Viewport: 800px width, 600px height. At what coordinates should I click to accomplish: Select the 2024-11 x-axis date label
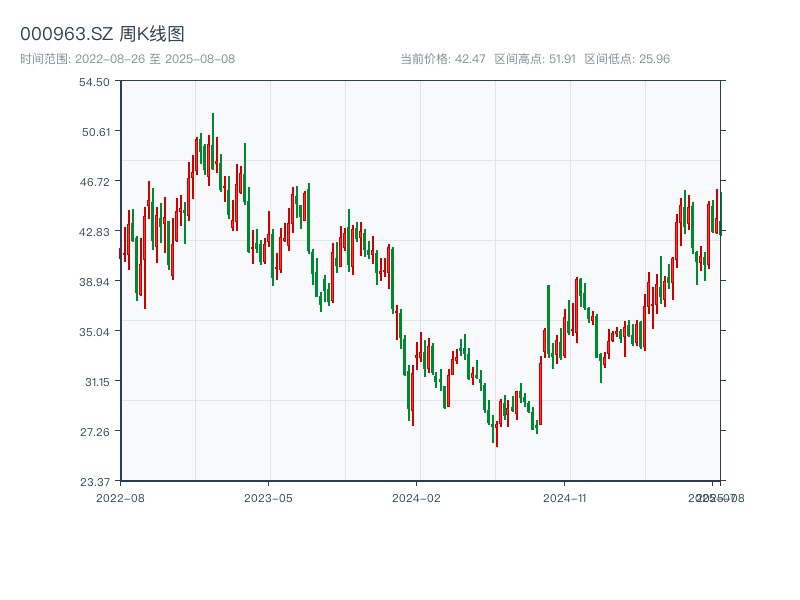[x=565, y=497]
